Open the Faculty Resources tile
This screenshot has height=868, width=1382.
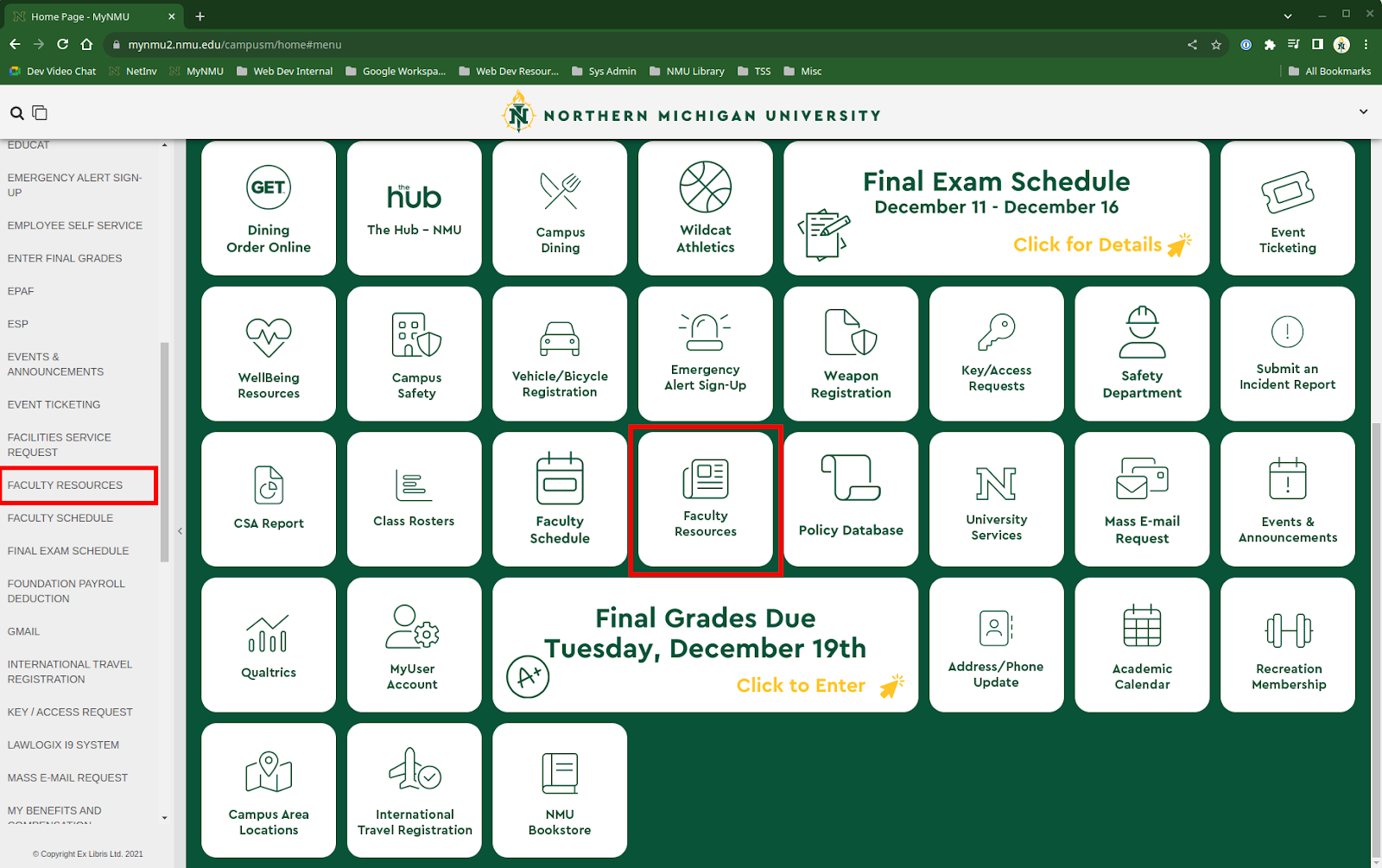(x=706, y=499)
